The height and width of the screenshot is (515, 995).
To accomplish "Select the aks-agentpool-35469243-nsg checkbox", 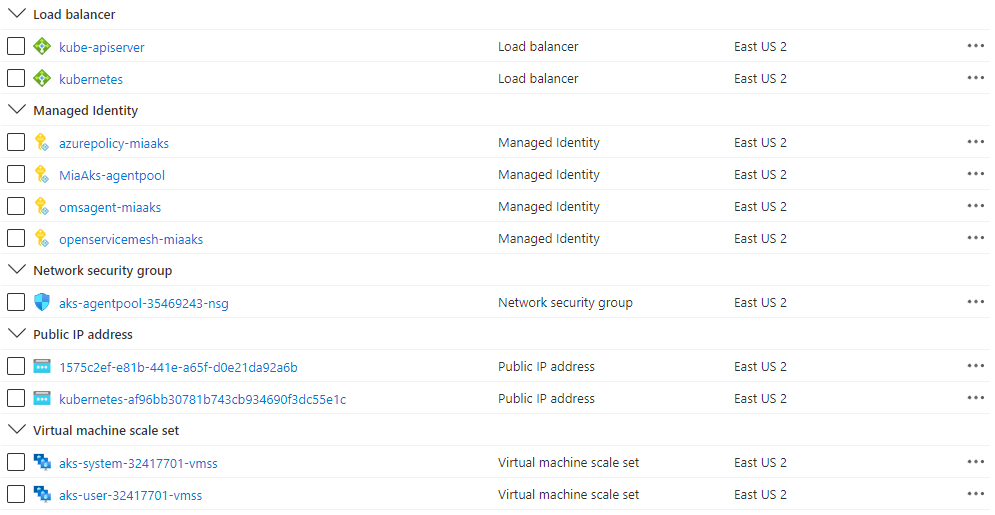I will (x=16, y=303).
